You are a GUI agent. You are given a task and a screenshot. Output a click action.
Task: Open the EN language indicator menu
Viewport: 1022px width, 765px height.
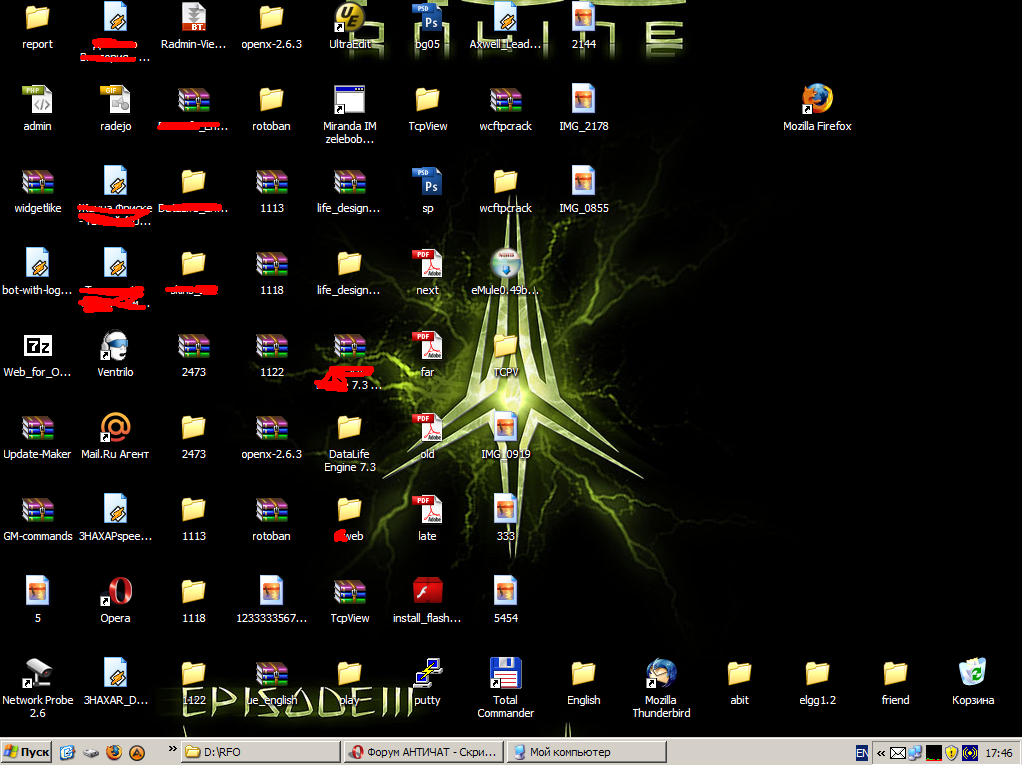point(862,752)
